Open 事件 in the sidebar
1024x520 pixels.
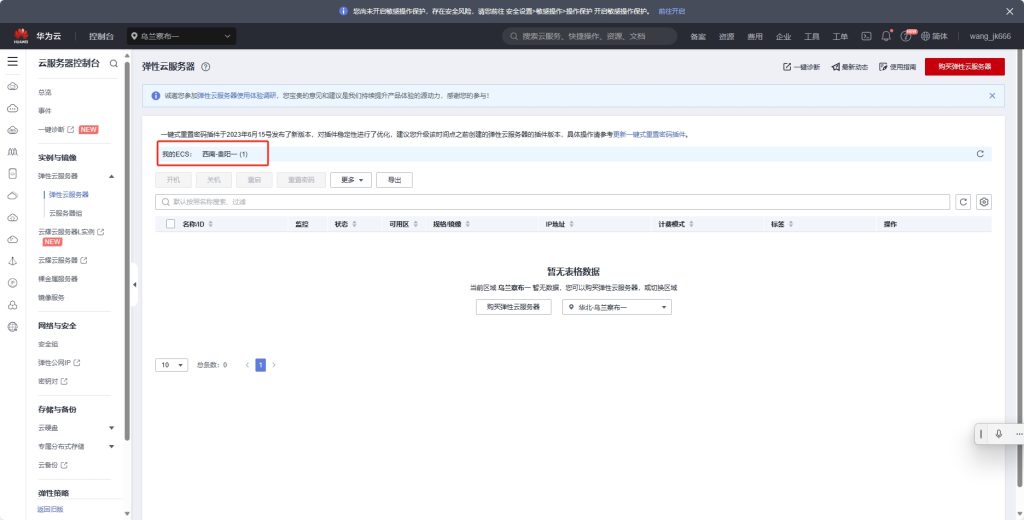point(44,111)
